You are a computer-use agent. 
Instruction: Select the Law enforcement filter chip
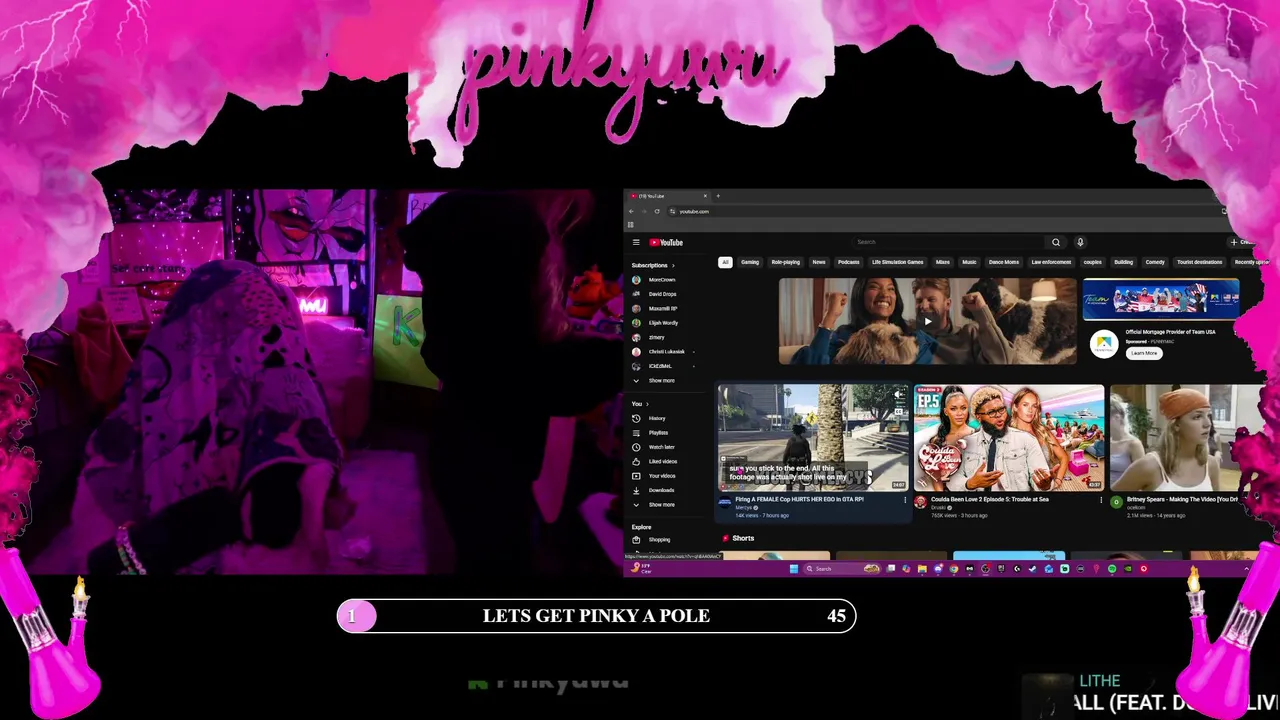[1051, 262]
